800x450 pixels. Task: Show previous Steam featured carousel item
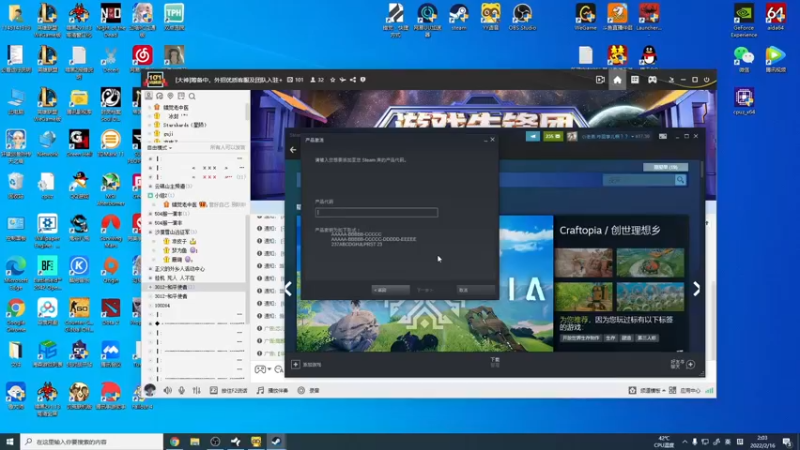pyautogui.click(x=289, y=289)
